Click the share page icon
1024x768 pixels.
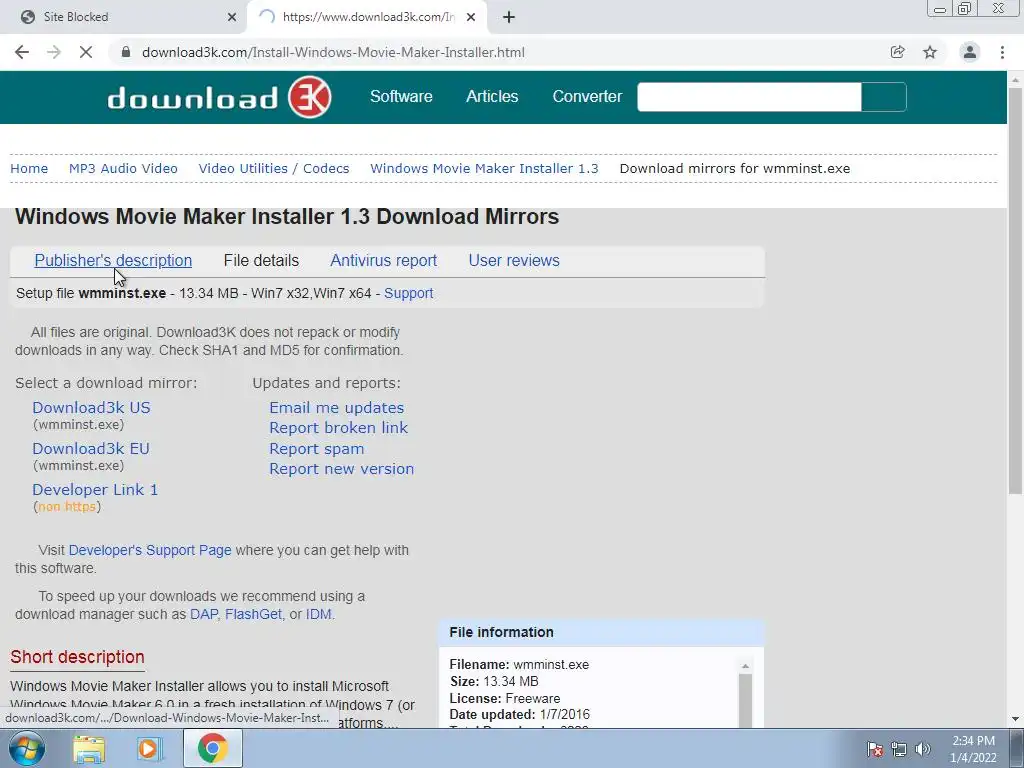coord(897,52)
